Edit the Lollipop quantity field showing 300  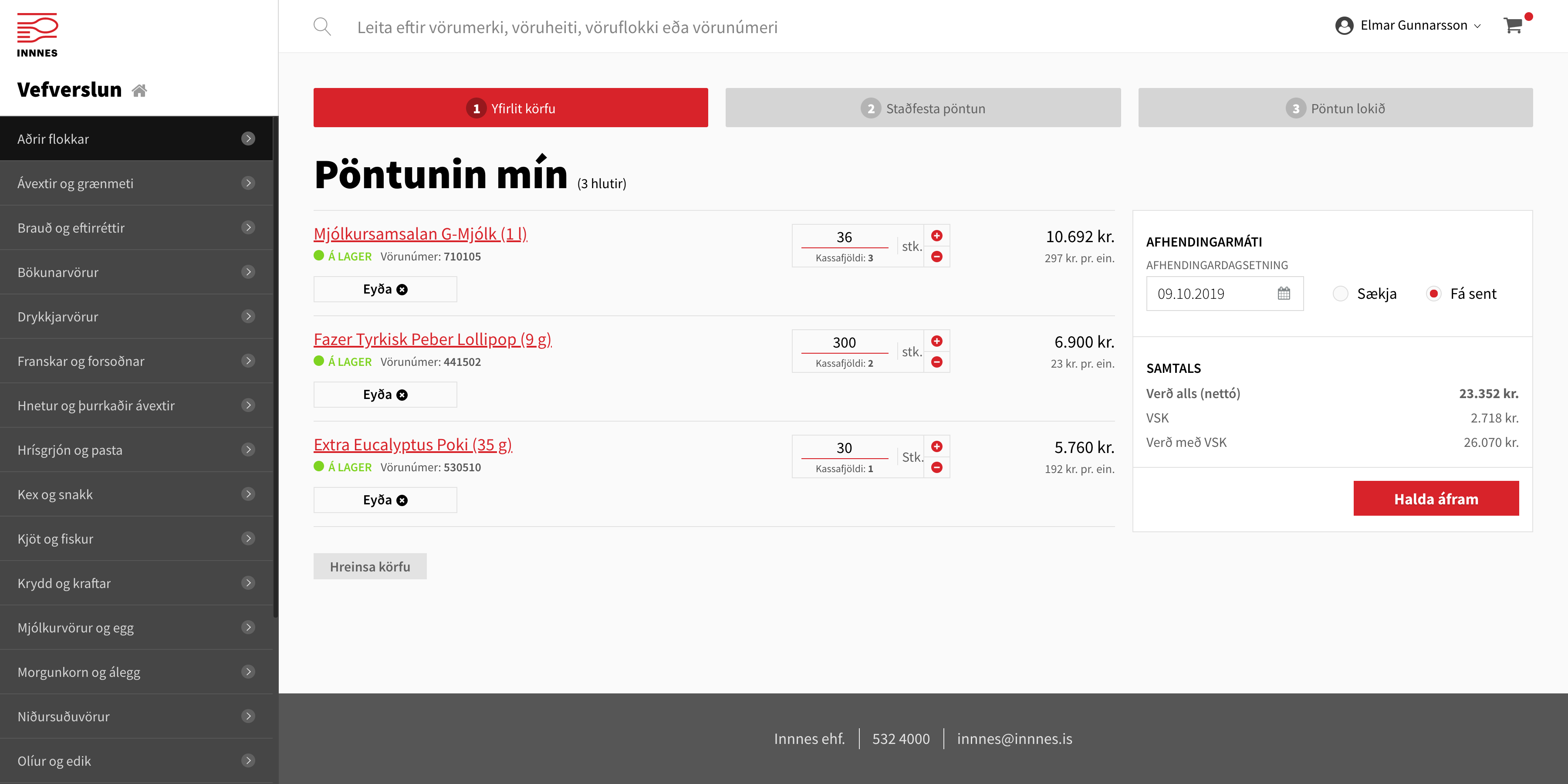(844, 342)
